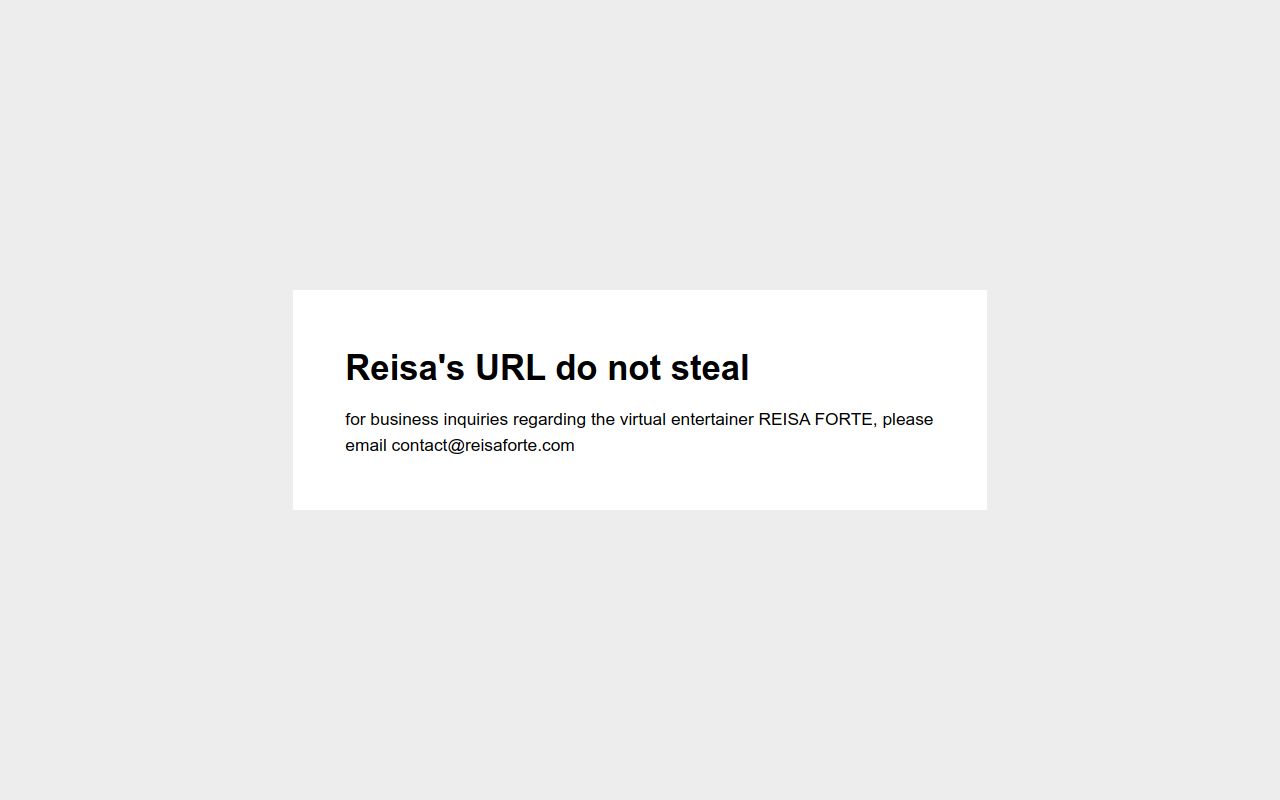Select the word "business" in paragraph
The width and height of the screenshot is (1280, 800).
coord(404,420)
